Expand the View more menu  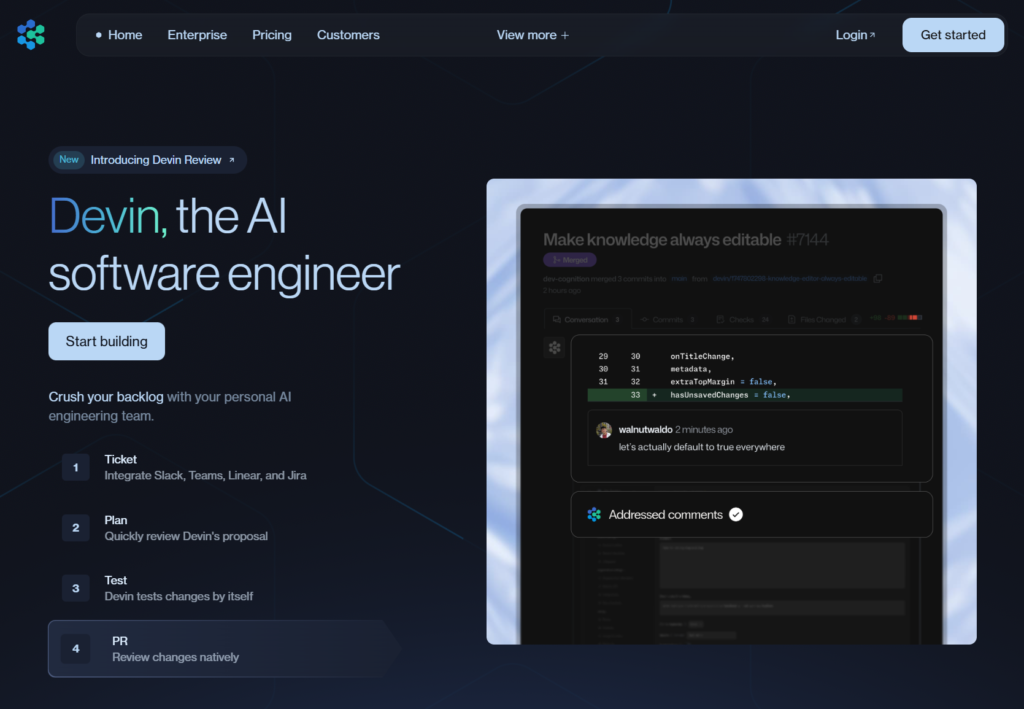pyautogui.click(x=532, y=34)
